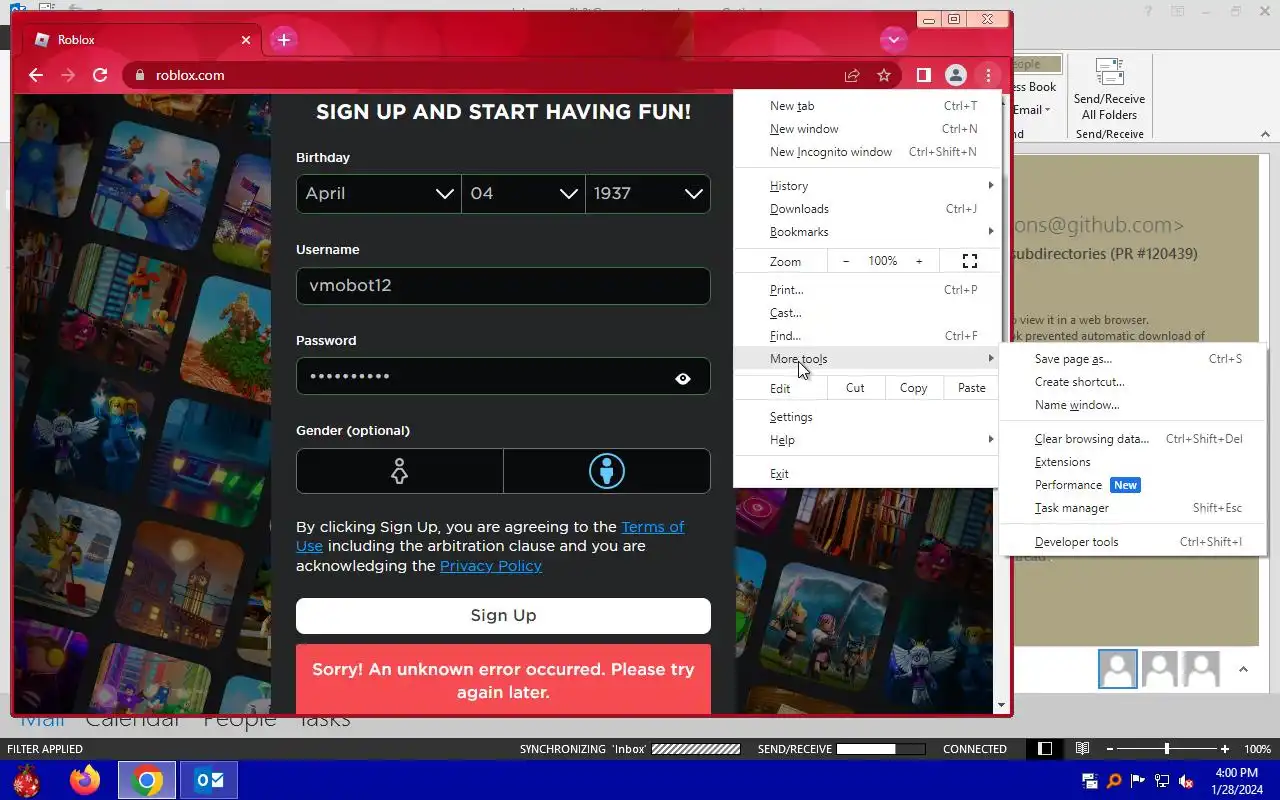Expand the Help submenu
Screen dimensions: 1280x800
tap(866, 440)
